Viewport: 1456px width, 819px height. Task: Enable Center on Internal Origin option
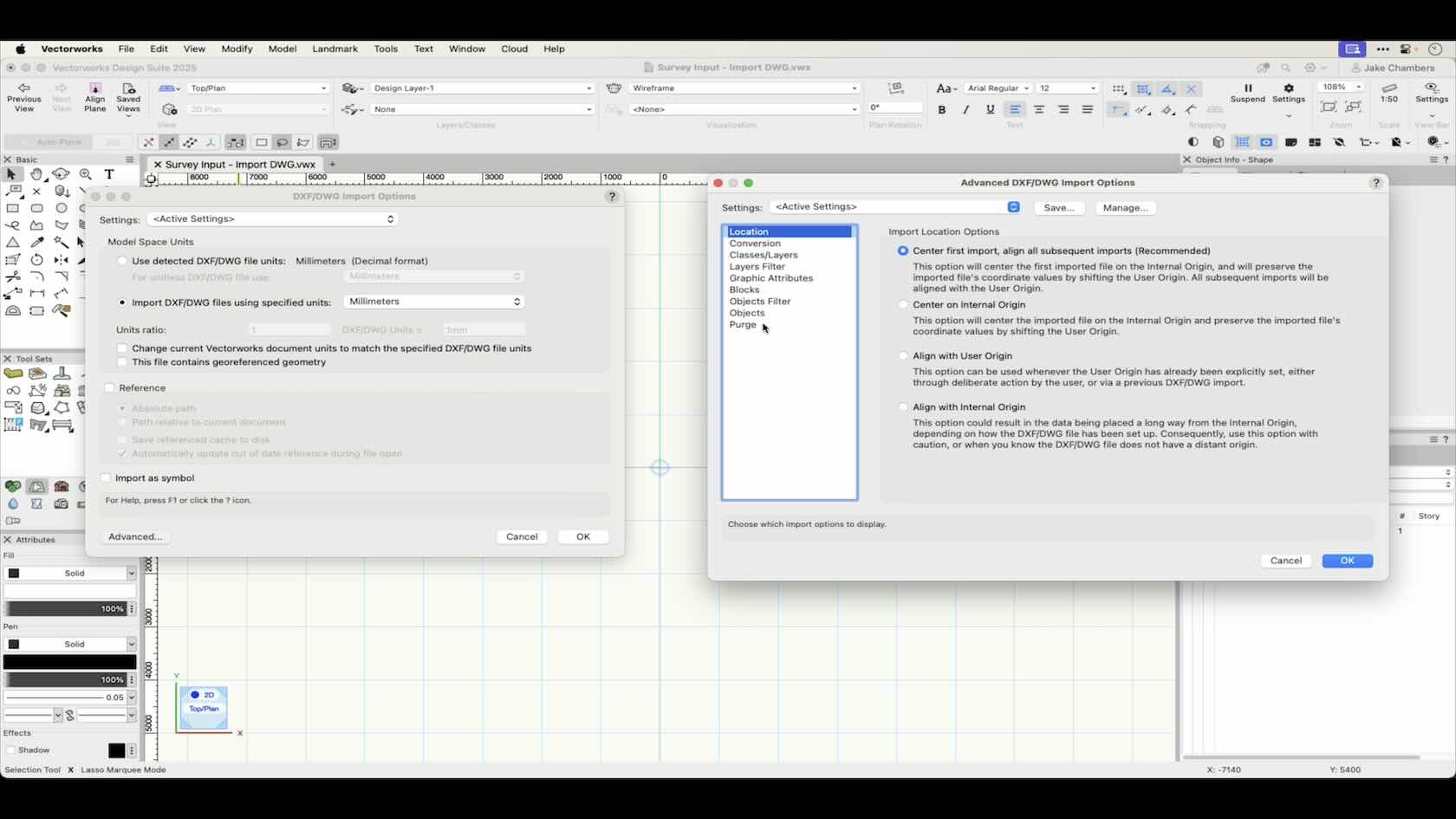point(902,304)
